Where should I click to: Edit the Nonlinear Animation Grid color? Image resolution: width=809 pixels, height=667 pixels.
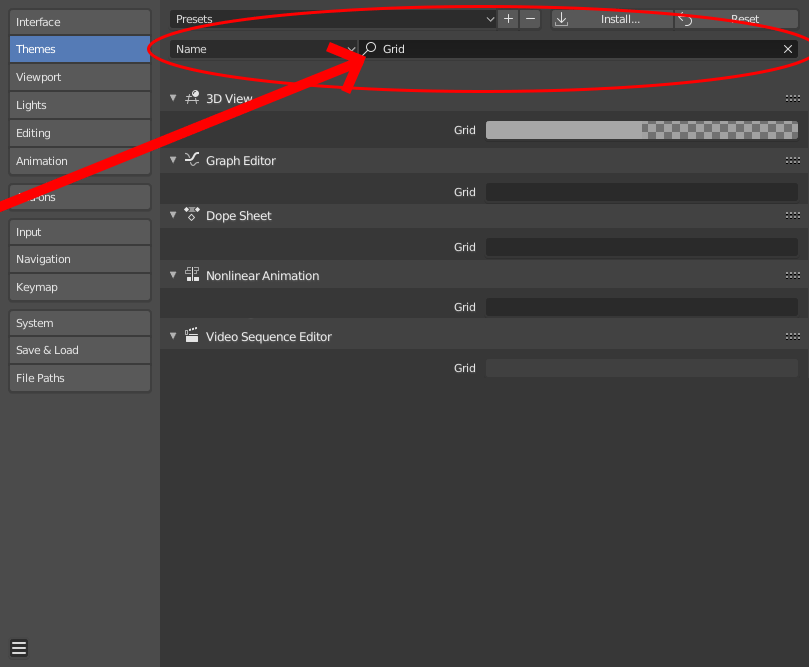click(642, 307)
